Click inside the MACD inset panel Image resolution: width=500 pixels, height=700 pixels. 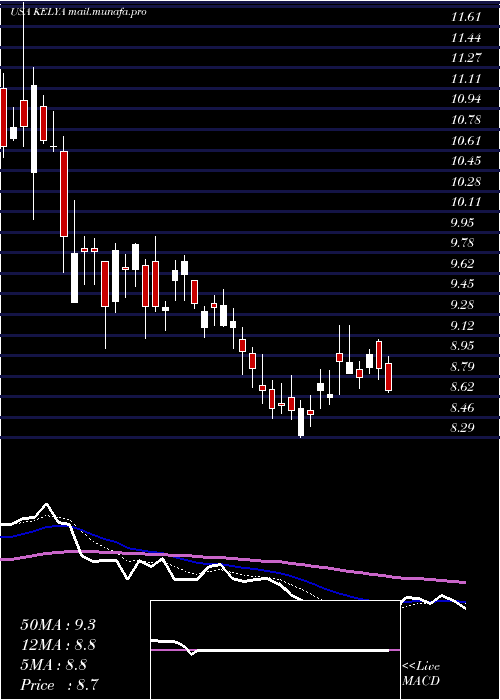[x=275, y=650]
